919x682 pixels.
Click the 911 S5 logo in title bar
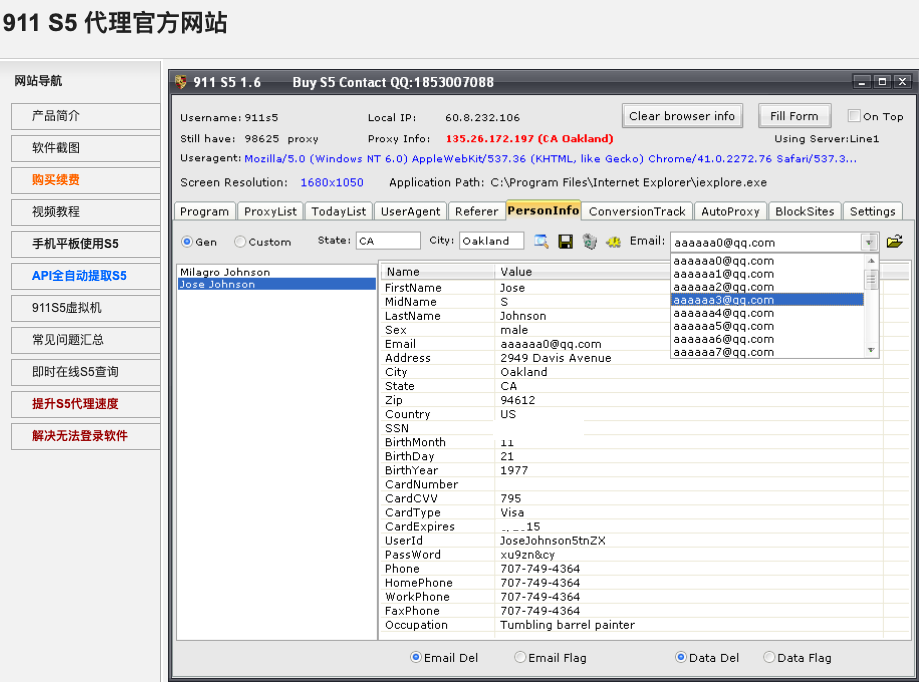[x=181, y=82]
